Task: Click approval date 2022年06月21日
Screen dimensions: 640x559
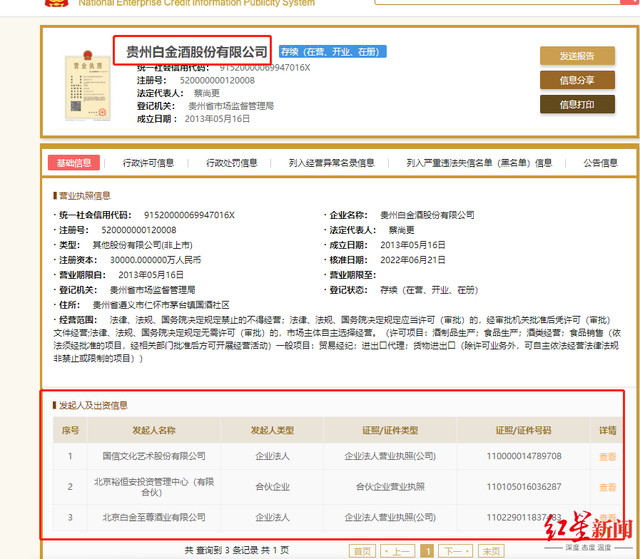Action: coord(413,260)
